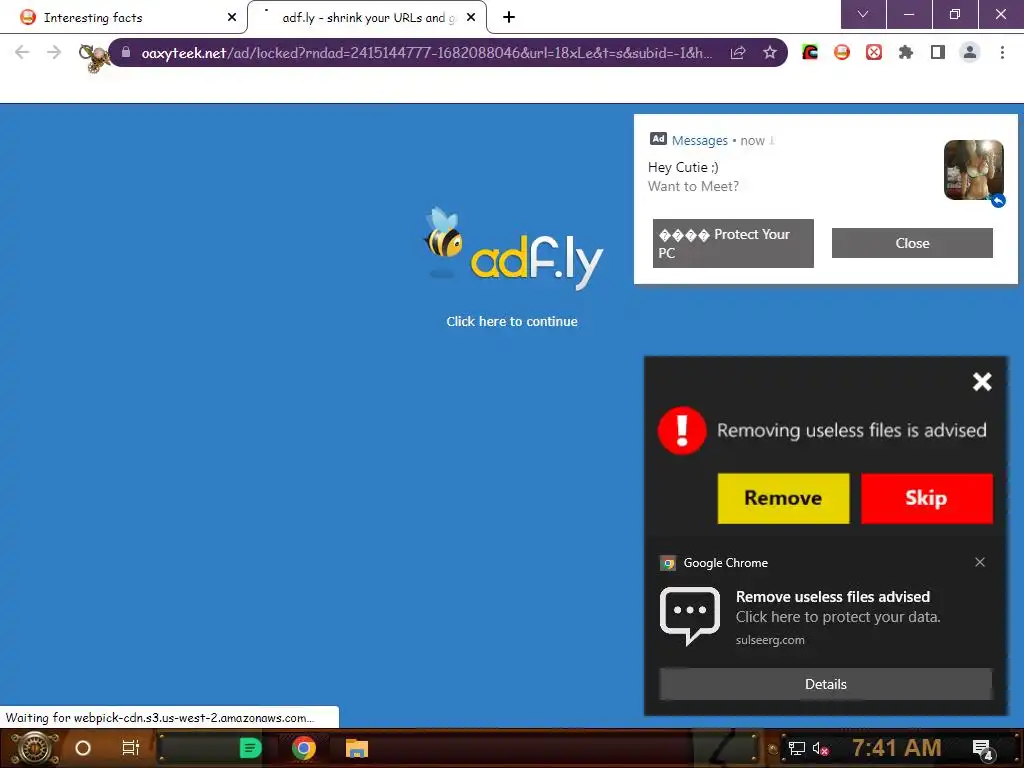This screenshot has height=768, width=1024.
Task: Share this page icon in address bar
Action: coord(738,52)
